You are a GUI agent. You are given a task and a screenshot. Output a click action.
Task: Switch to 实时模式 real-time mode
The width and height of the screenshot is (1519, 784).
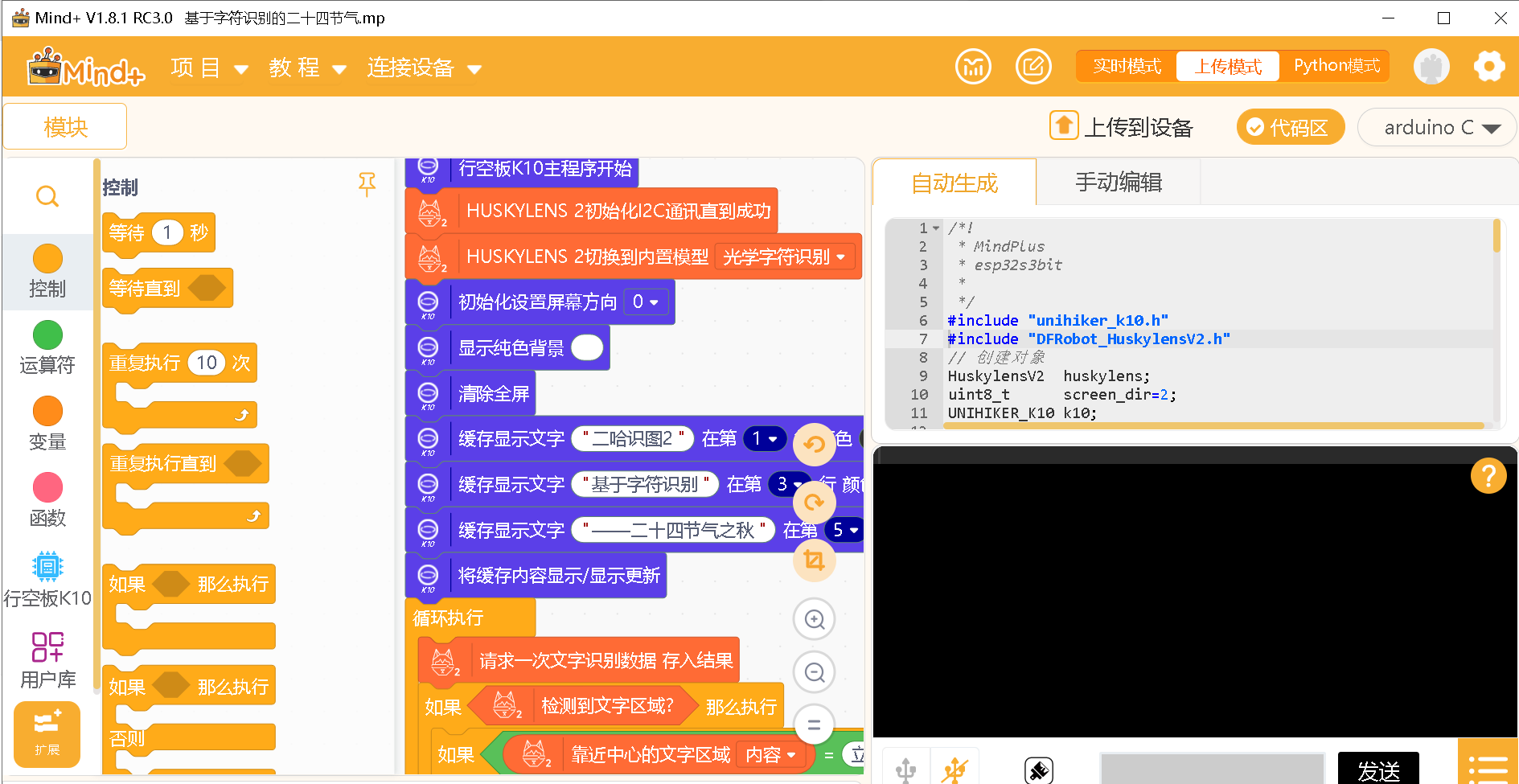point(1127,66)
